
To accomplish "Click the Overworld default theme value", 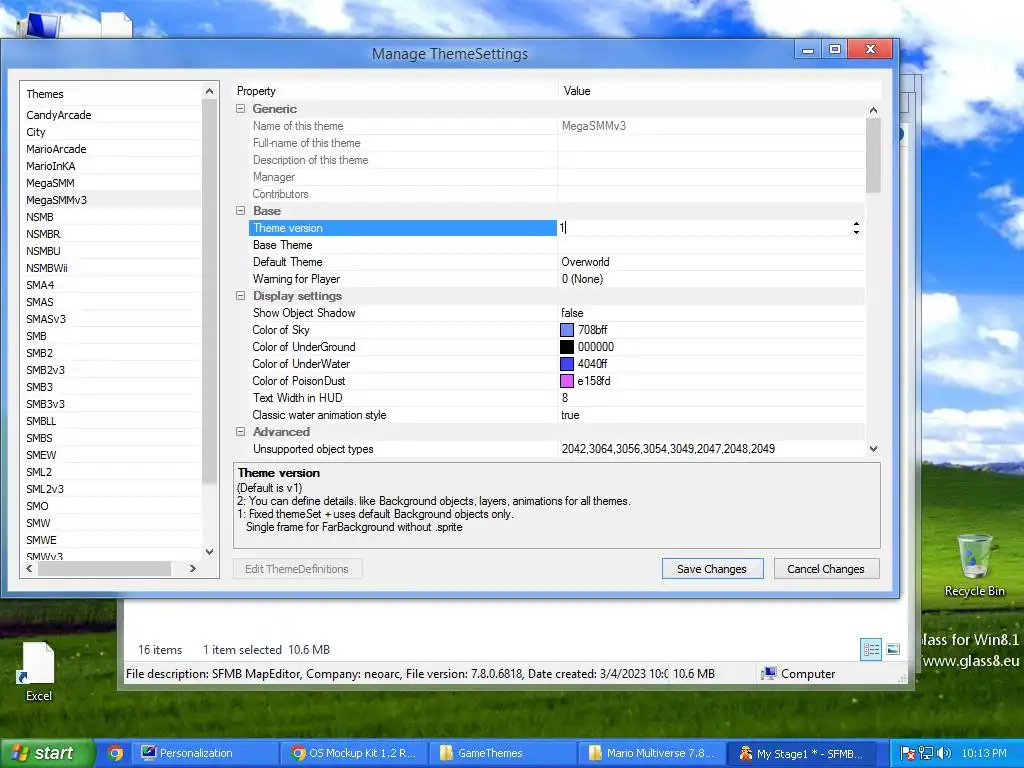I will coord(585,262).
